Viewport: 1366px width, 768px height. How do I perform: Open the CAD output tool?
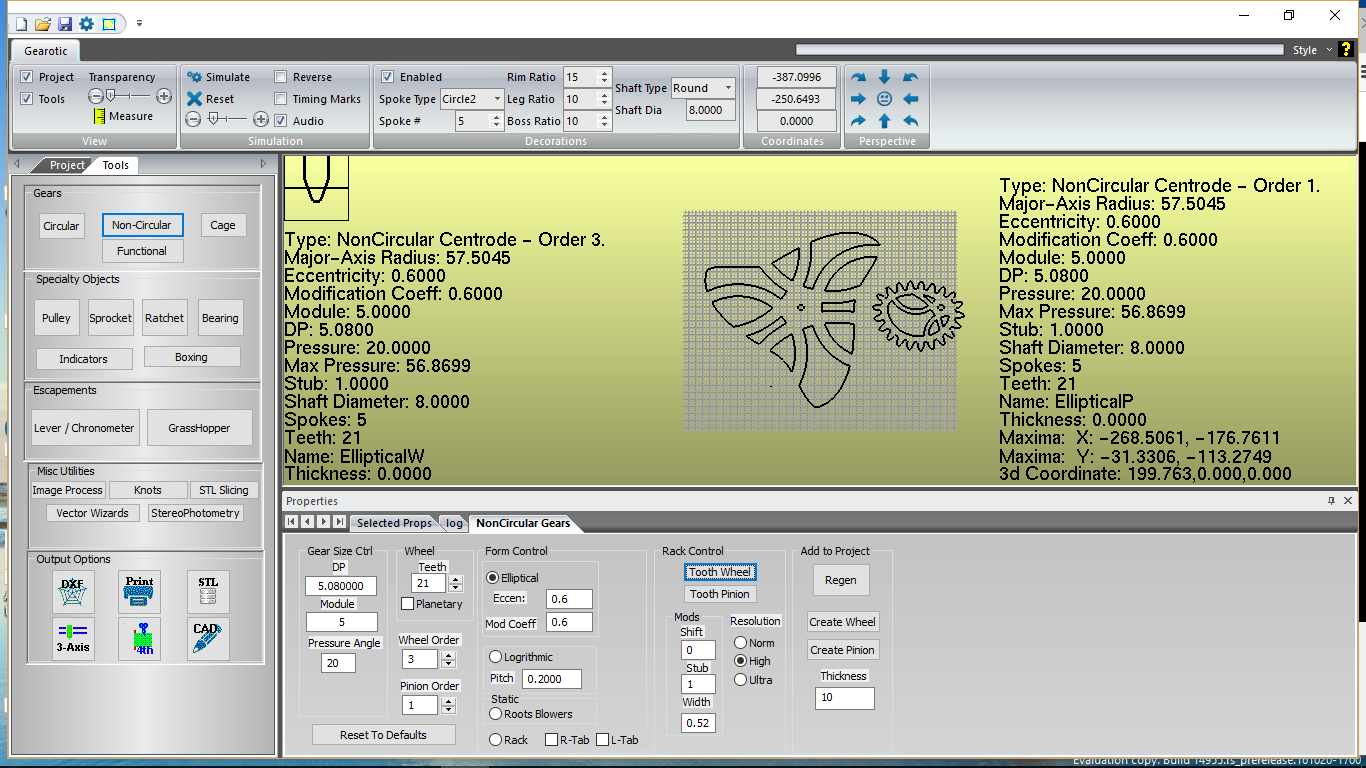click(x=208, y=639)
